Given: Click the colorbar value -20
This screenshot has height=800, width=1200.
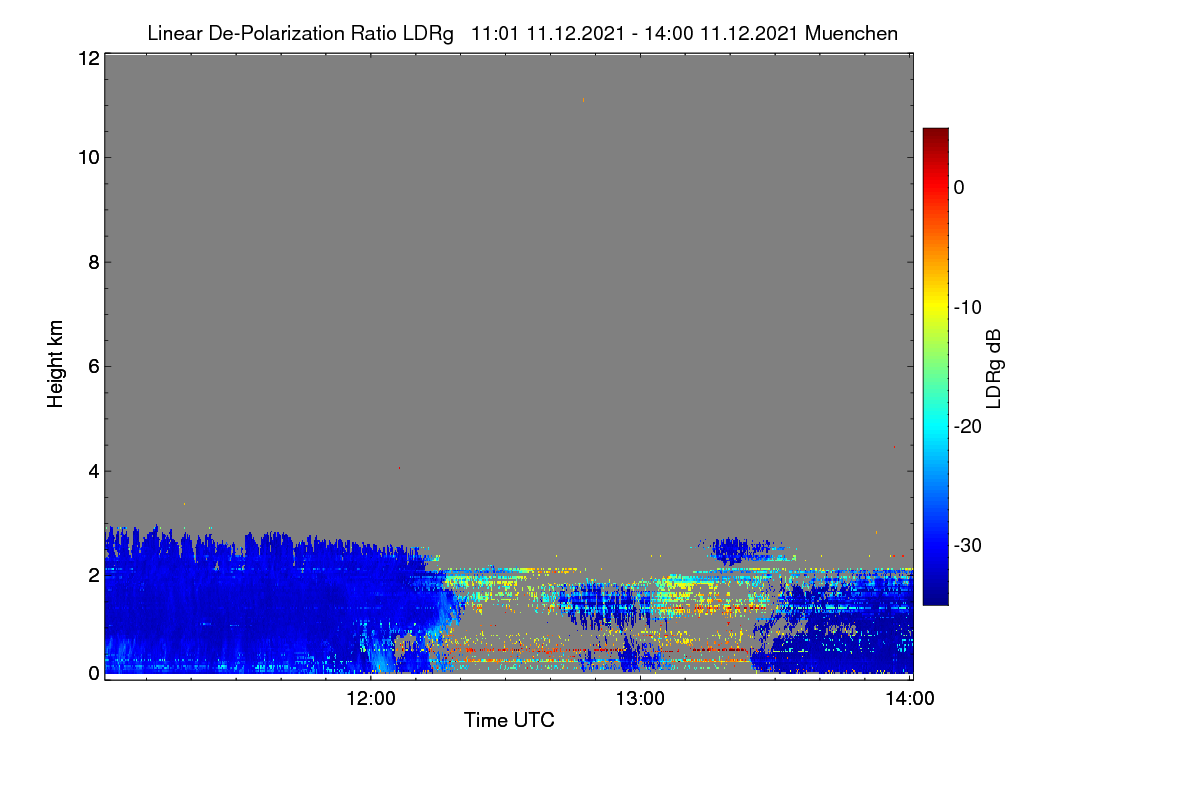Looking at the screenshot, I should pyautogui.click(x=967, y=426).
